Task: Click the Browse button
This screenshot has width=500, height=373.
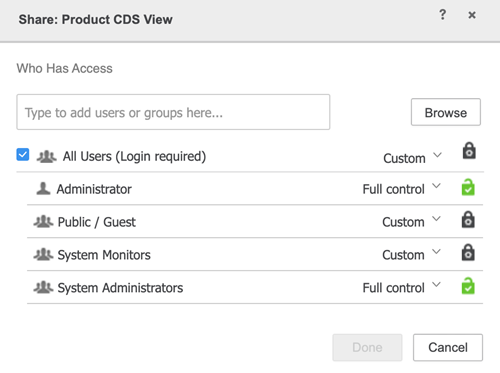Action: pyautogui.click(x=446, y=112)
